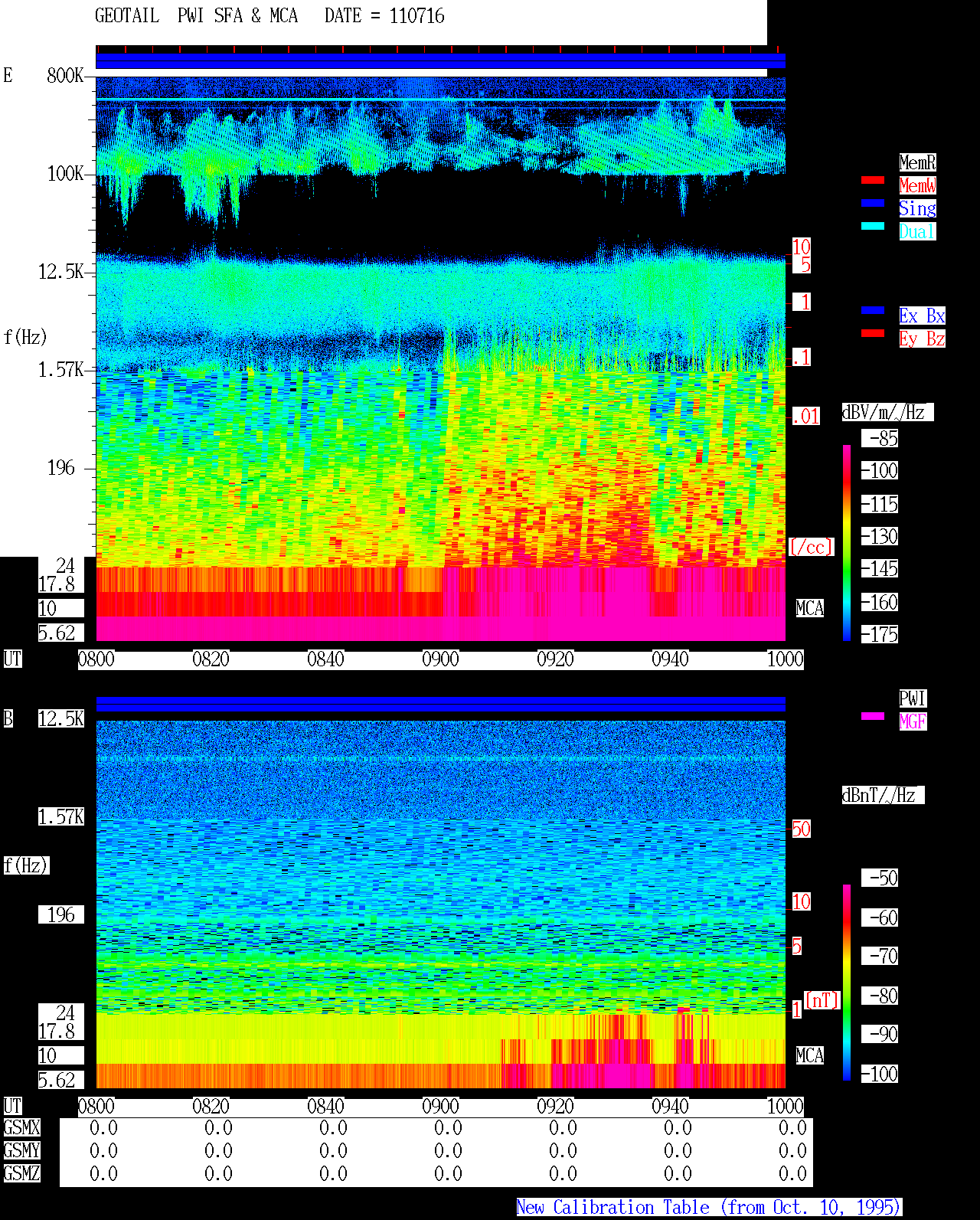Click the red .1 density tick label
This screenshot has height=1220, width=980.
point(802,357)
